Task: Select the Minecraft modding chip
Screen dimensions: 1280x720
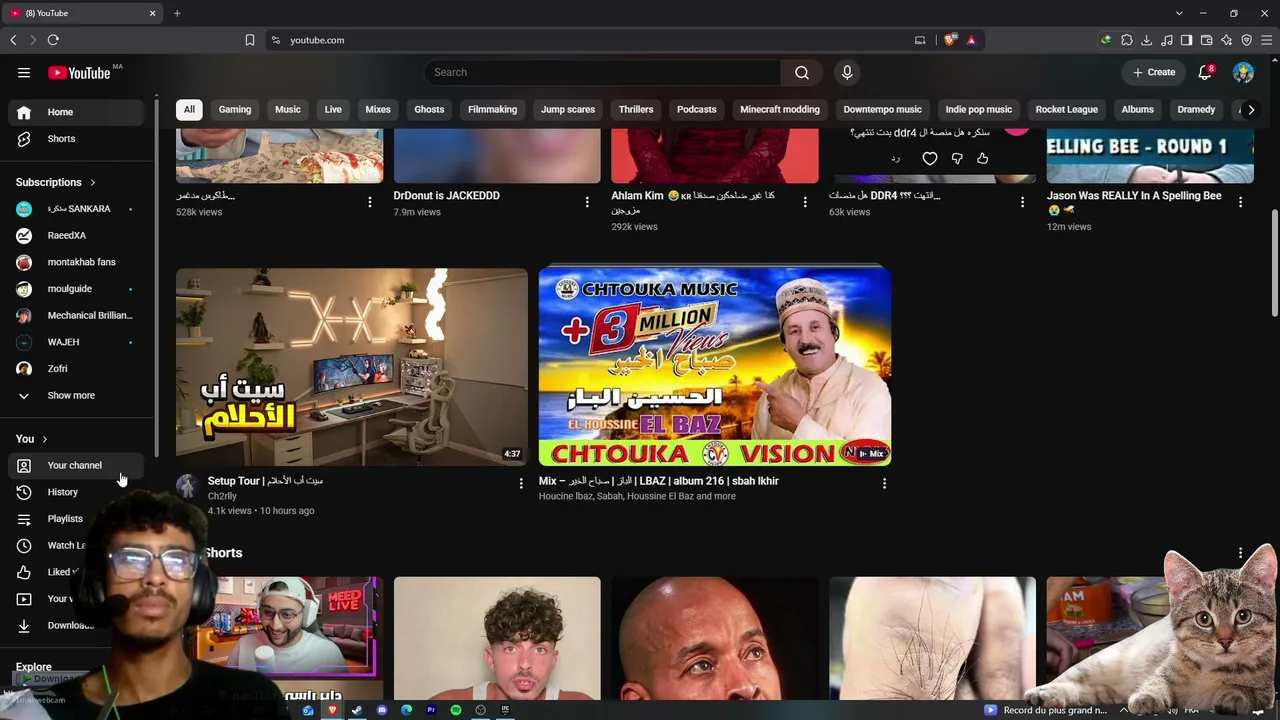Action: pos(780,110)
